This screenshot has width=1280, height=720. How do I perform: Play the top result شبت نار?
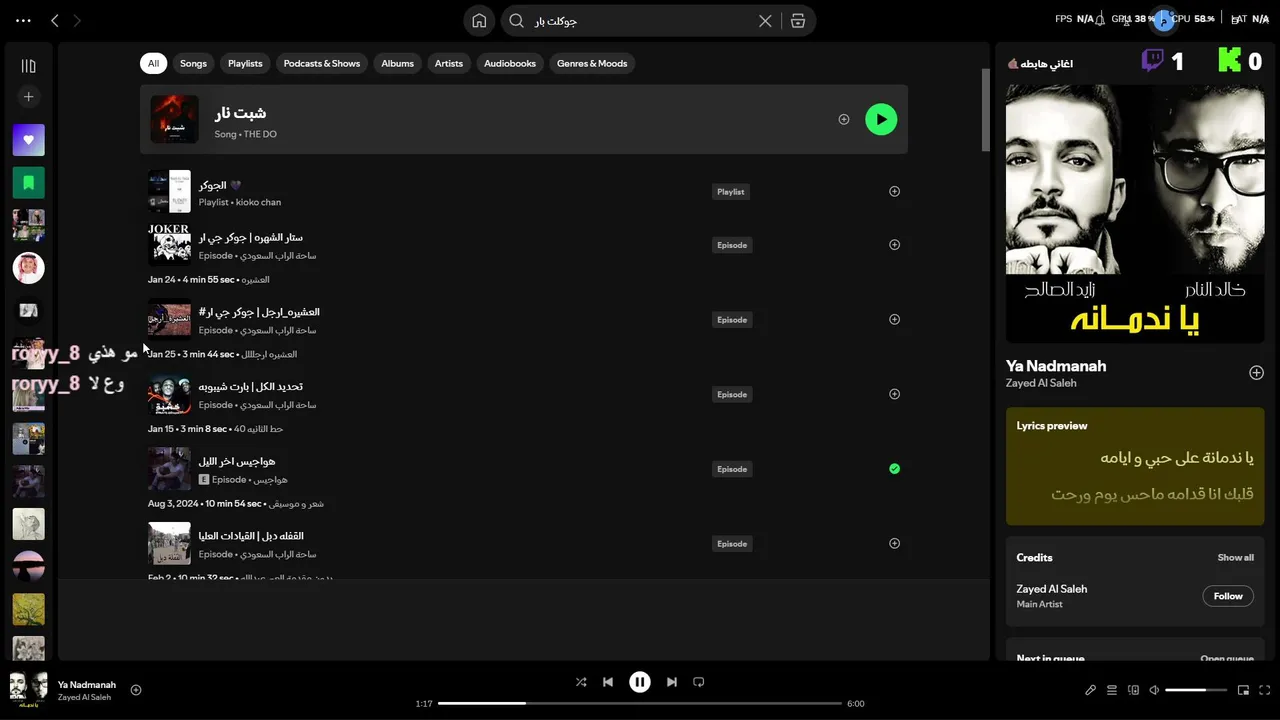[x=881, y=119]
